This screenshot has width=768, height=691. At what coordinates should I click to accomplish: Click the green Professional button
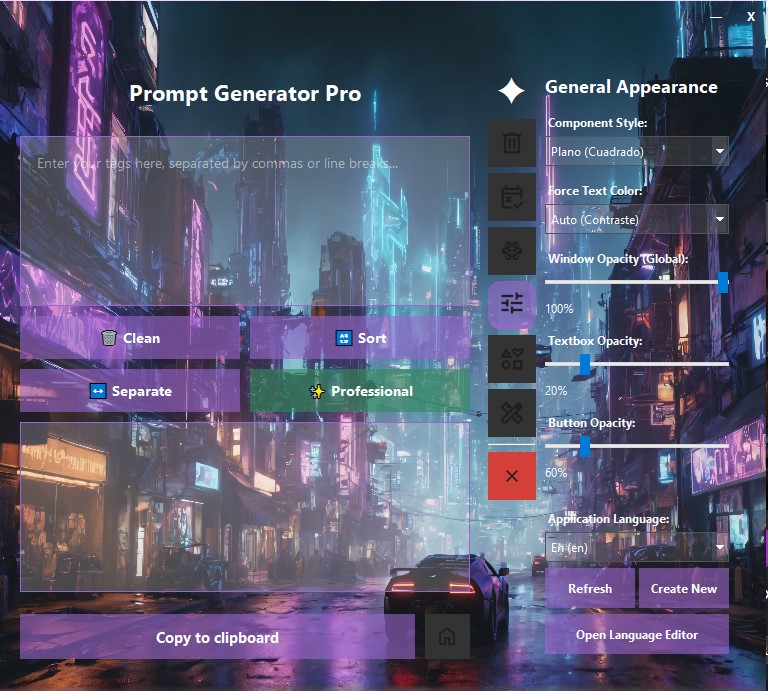tap(360, 391)
